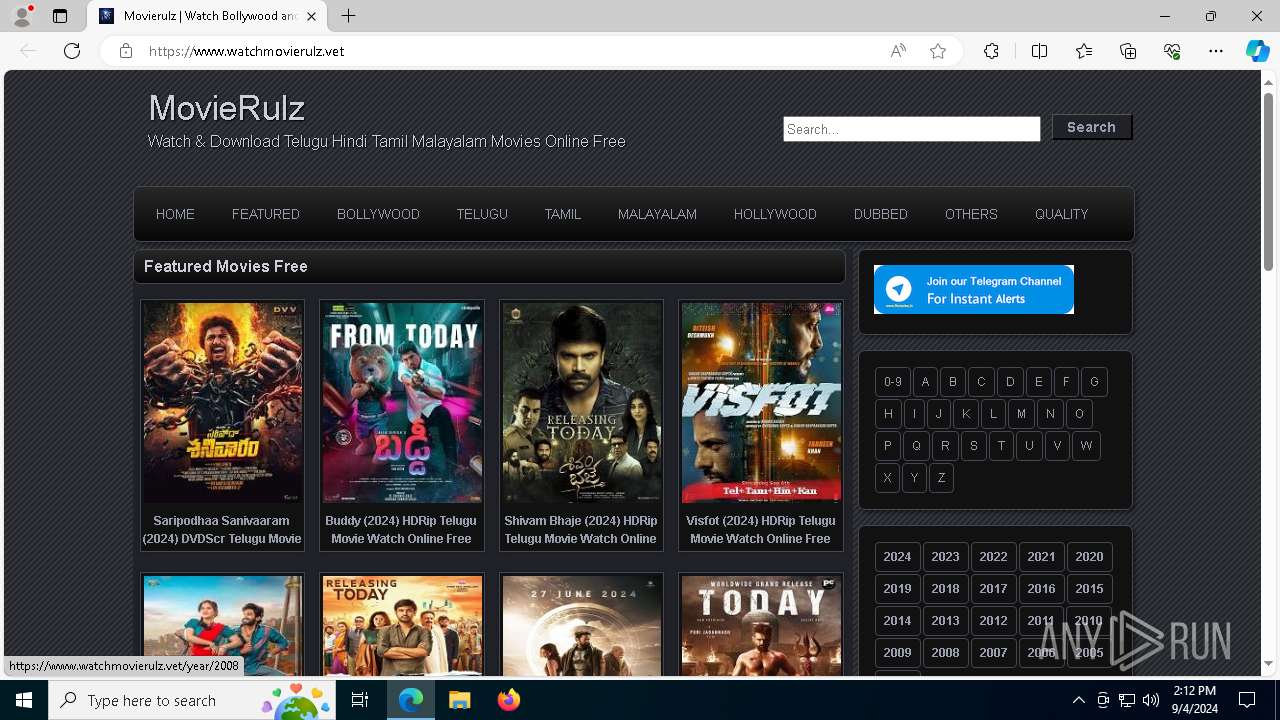This screenshot has width=1280, height=720.
Task: Open the HOLLYWOOD menu item
Action: [x=775, y=214]
